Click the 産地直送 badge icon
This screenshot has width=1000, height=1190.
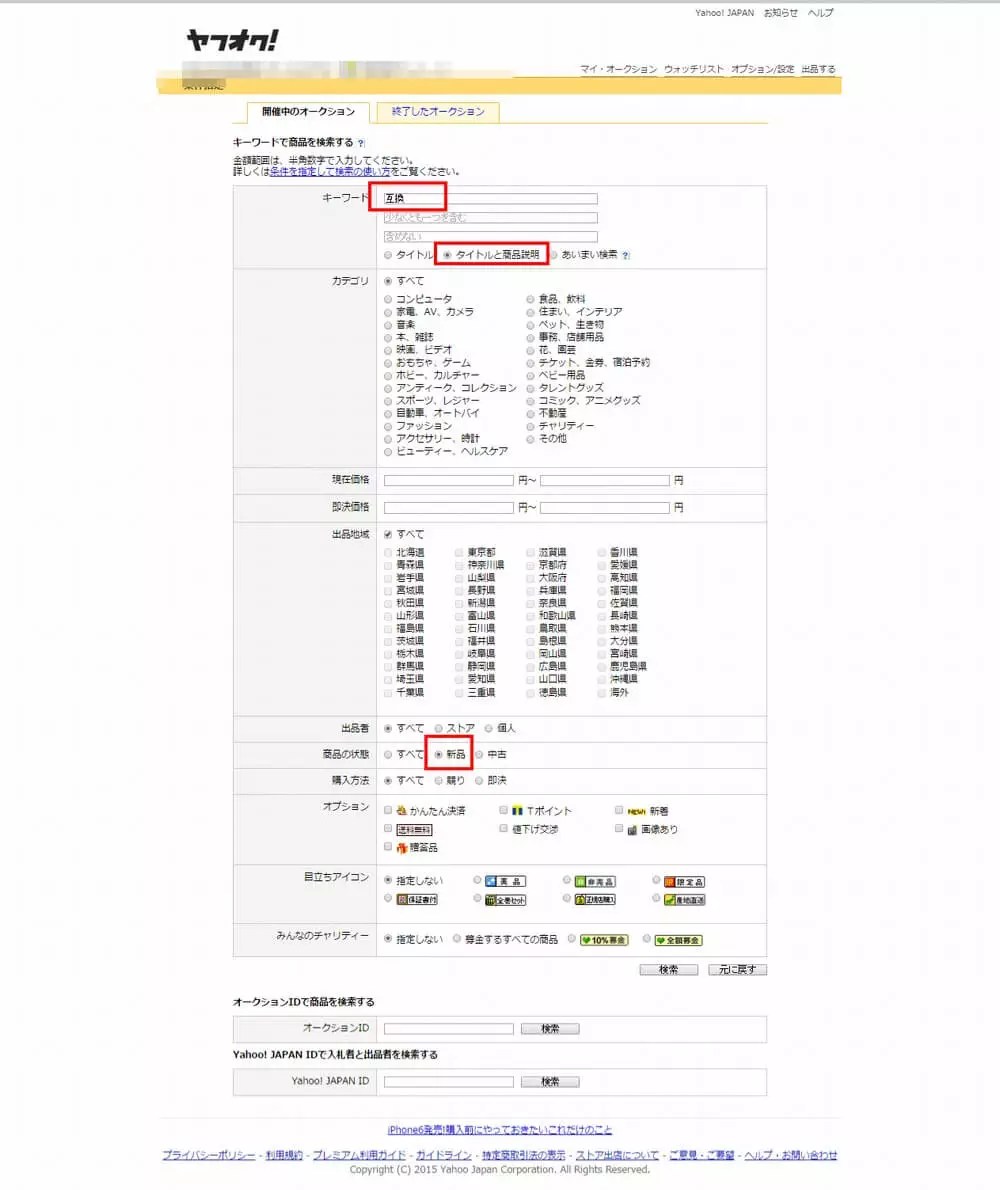click(684, 899)
